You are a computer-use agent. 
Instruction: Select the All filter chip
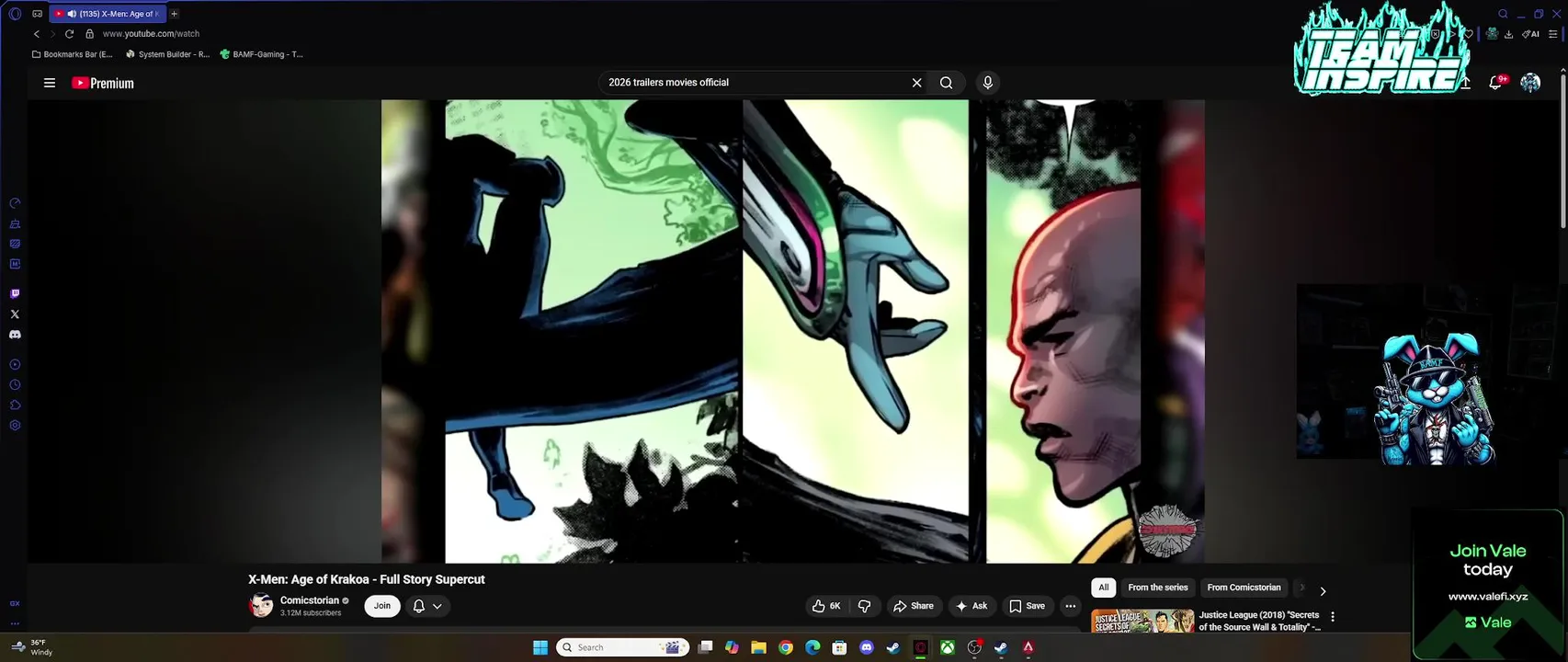(1104, 588)
